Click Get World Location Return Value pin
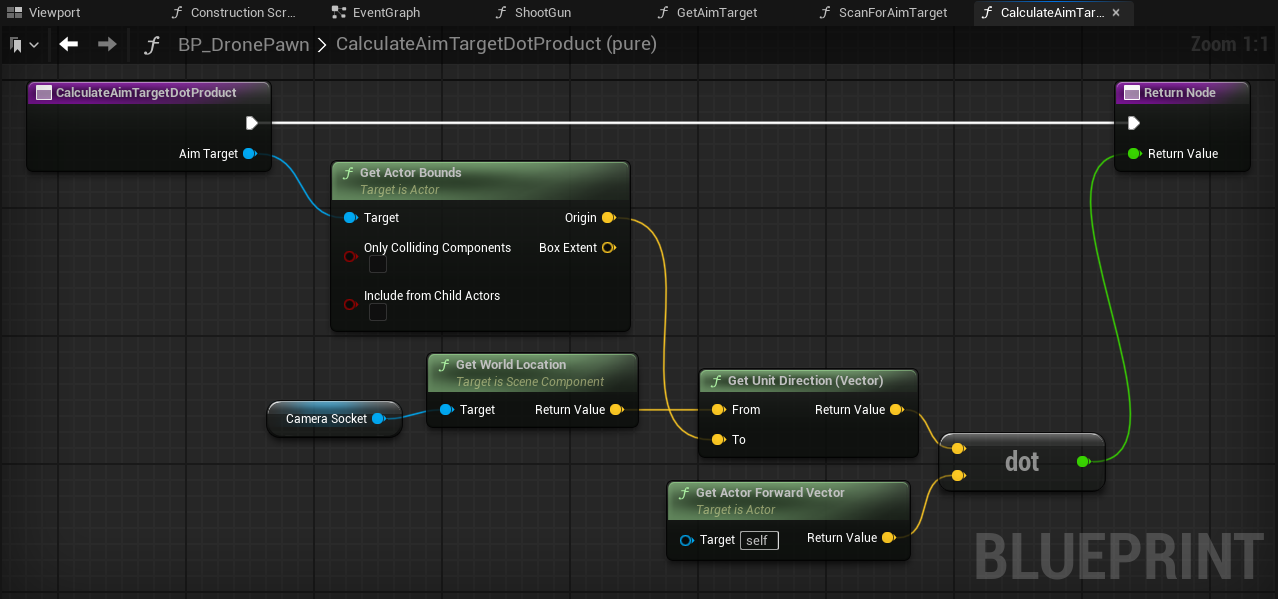The width and height of the screenshot is (1278, 599). [x=617, y=409]
